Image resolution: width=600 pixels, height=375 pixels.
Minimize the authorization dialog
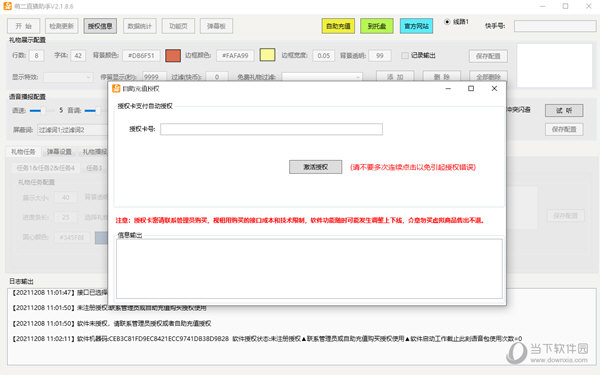(x=448, y=88)
